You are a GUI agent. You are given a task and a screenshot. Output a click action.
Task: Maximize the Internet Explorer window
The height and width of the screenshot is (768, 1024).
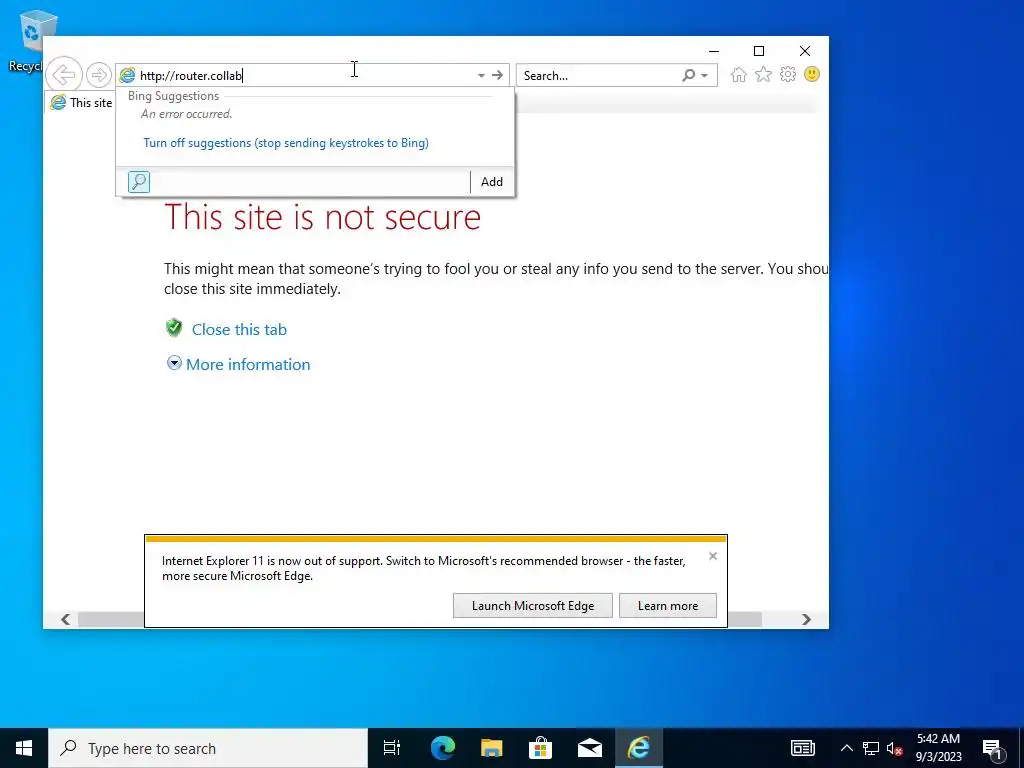759,51
